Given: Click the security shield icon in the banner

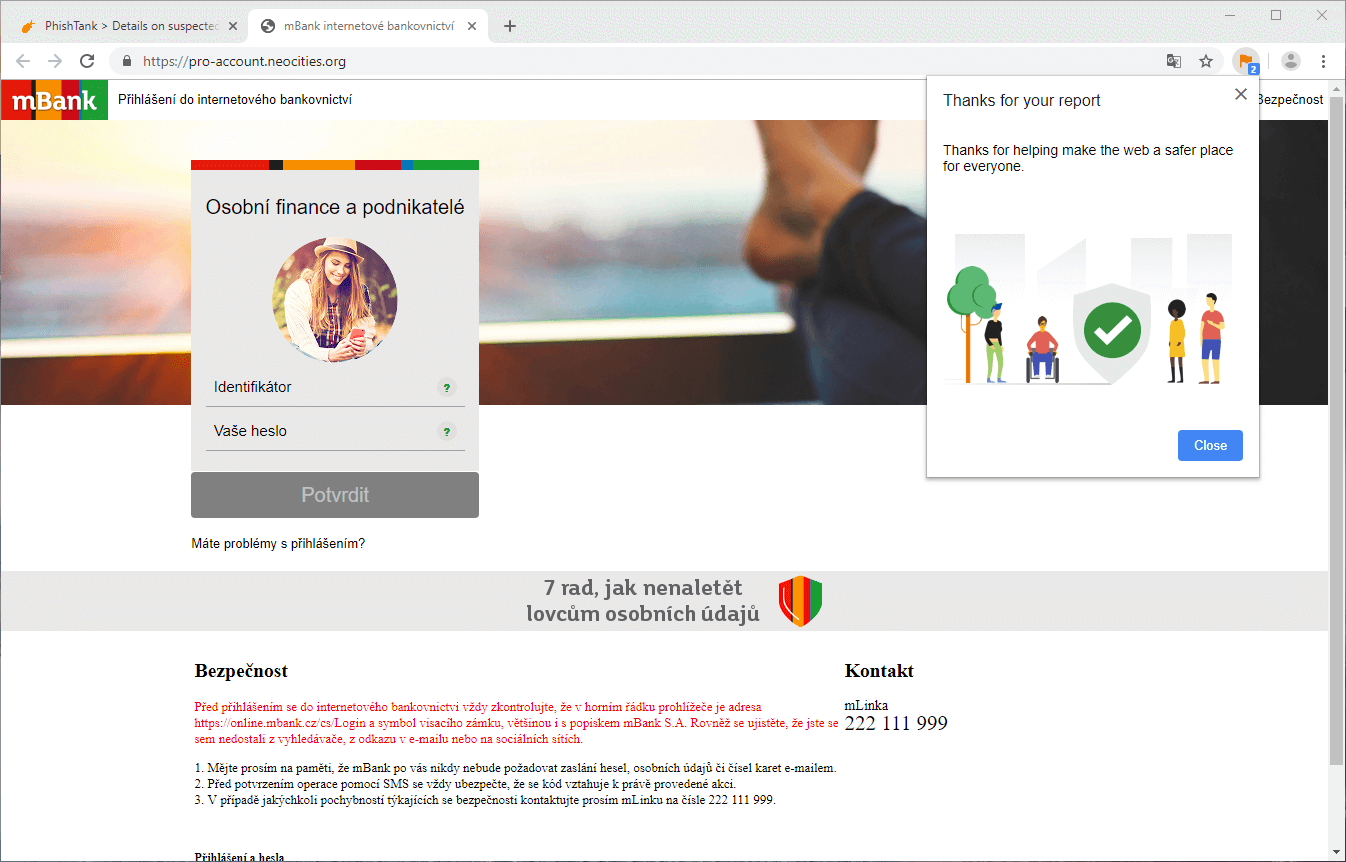Looking at the screenshot, I should click(800, 601).
